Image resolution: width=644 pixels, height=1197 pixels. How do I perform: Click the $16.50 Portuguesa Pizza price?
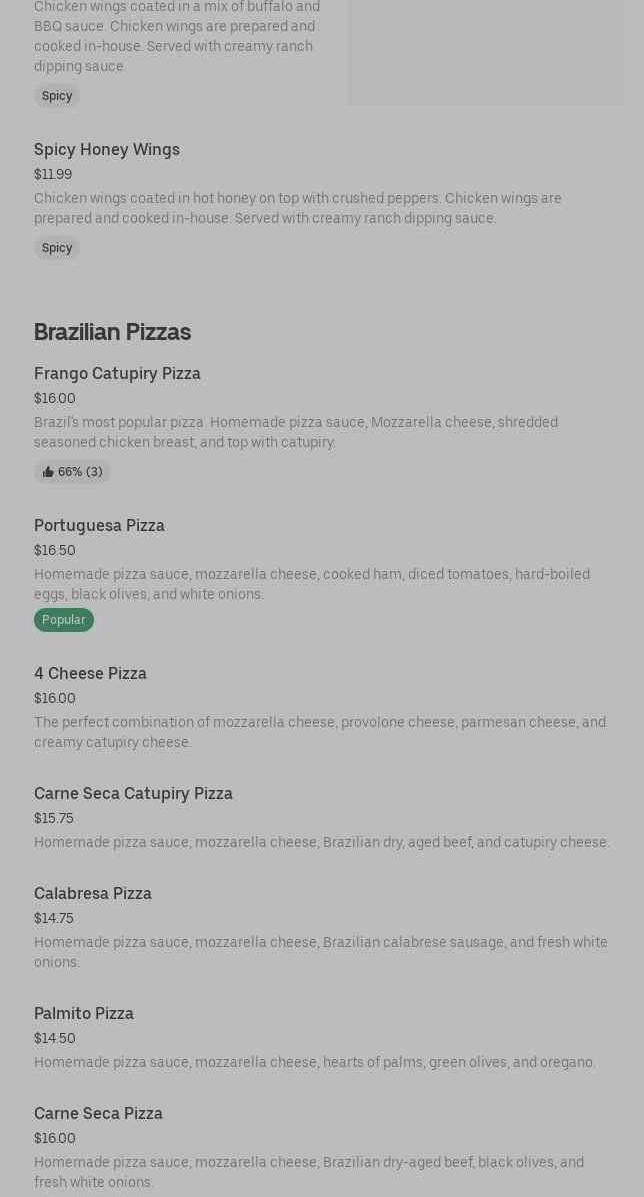55,550
